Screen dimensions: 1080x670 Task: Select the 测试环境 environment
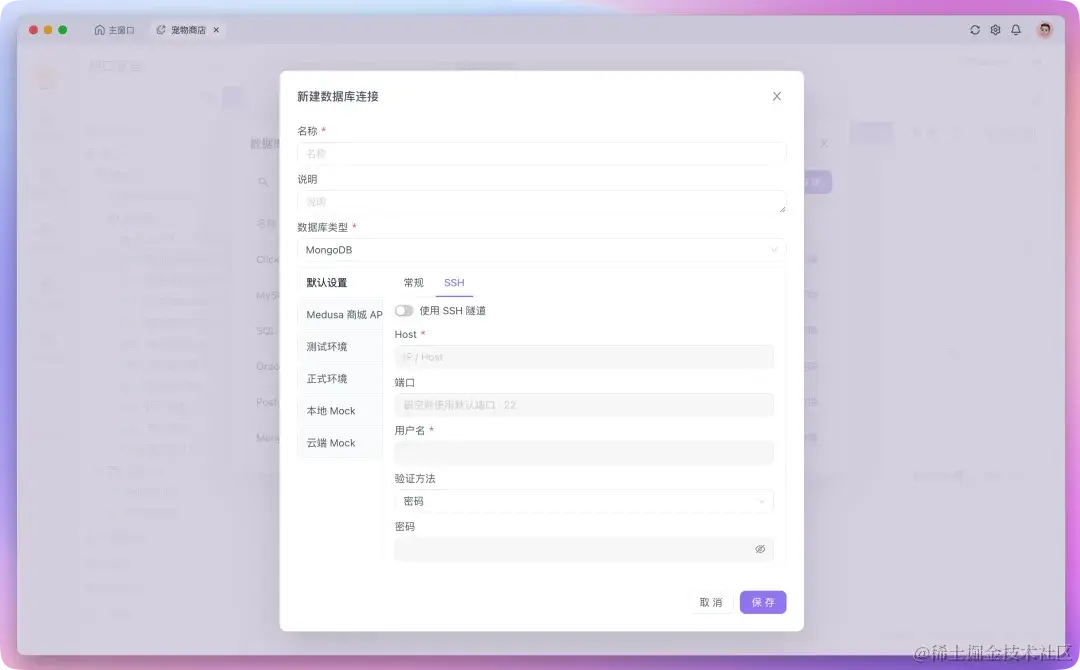pos(339,346)
